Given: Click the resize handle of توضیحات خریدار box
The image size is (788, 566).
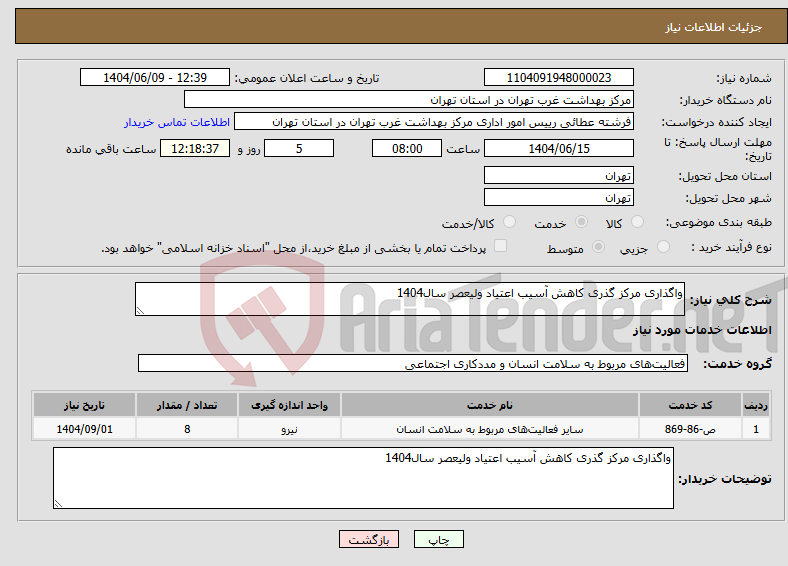Looking at the screenshot, I should coord(58,503).
